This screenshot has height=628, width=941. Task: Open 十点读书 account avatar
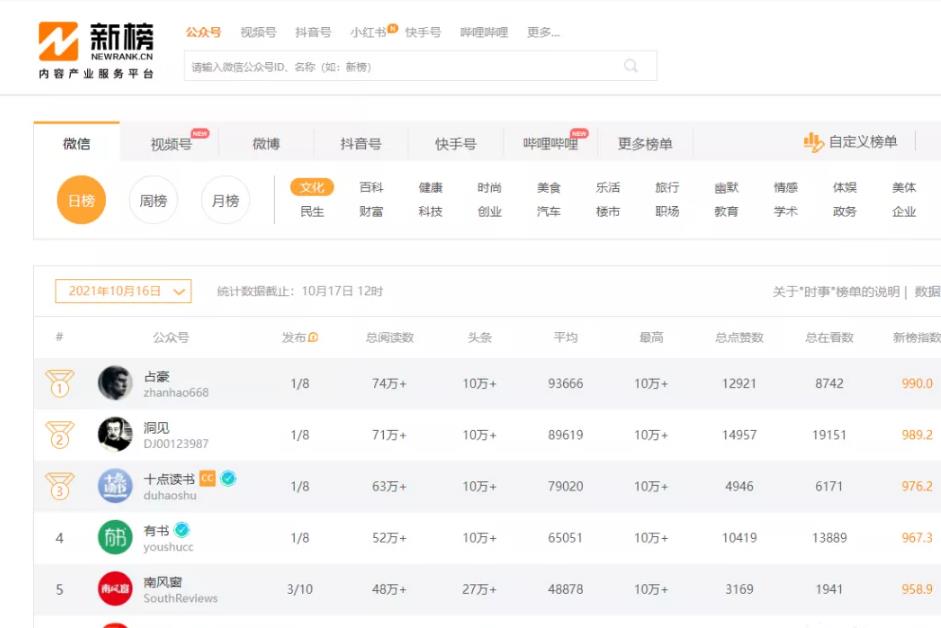tap(115, 486)
